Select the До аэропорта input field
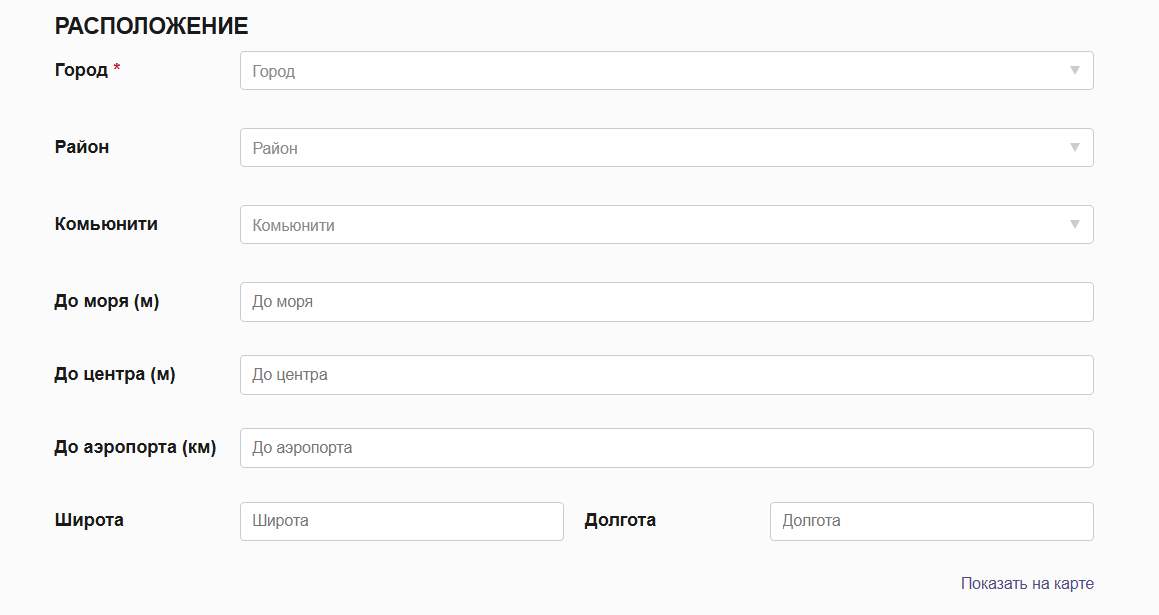Image resolution: width=1159 pixels, height=615 pixels. 666,448
